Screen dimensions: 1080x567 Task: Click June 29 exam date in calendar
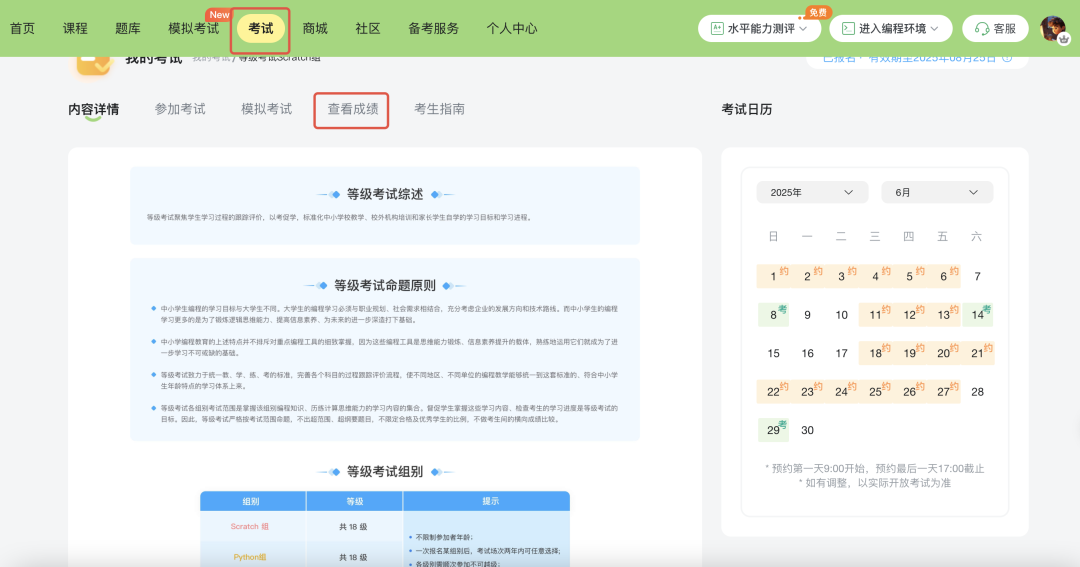point(773,430)
